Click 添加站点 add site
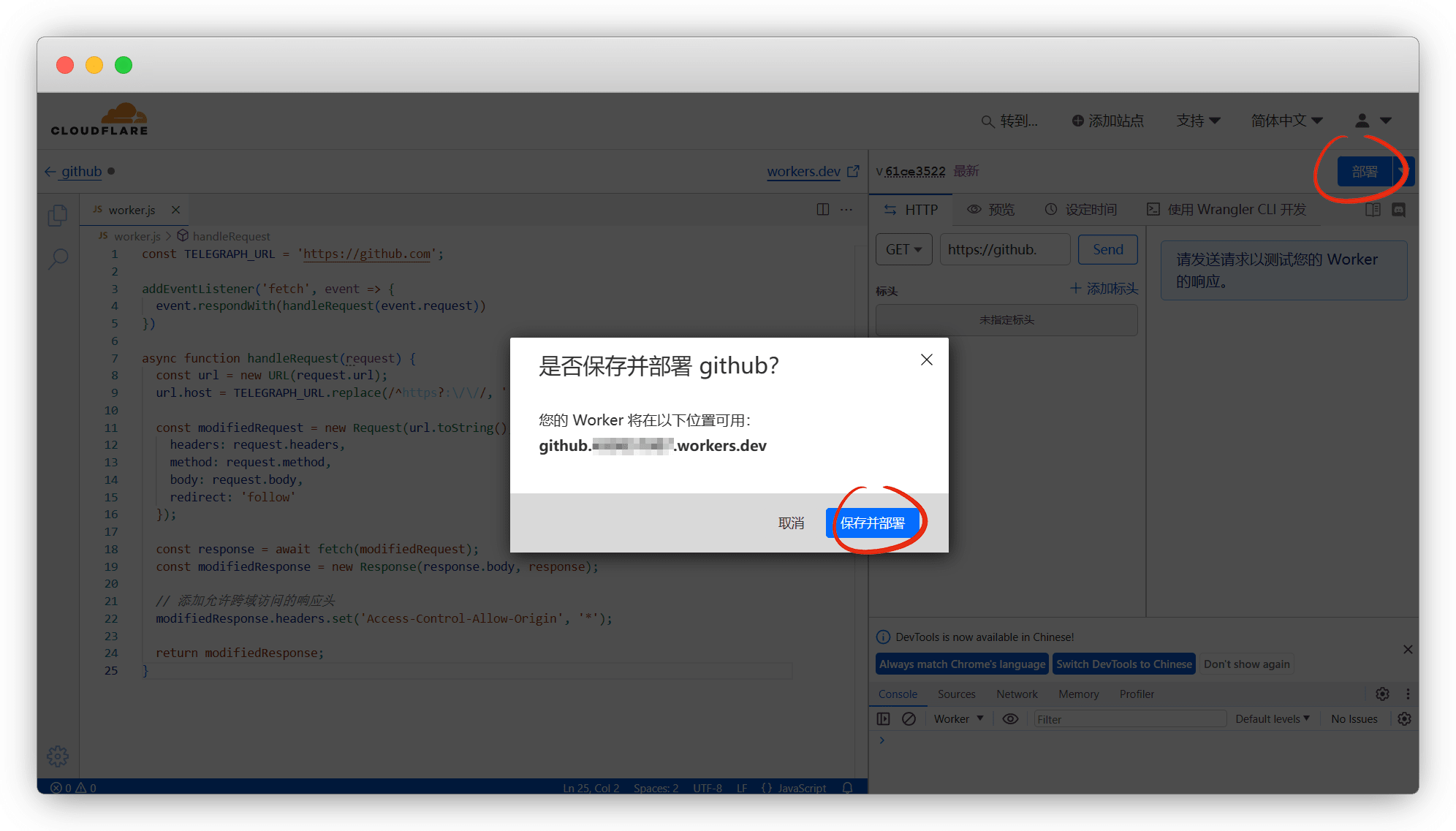The image size is (1456, 831). point(1107,121)
